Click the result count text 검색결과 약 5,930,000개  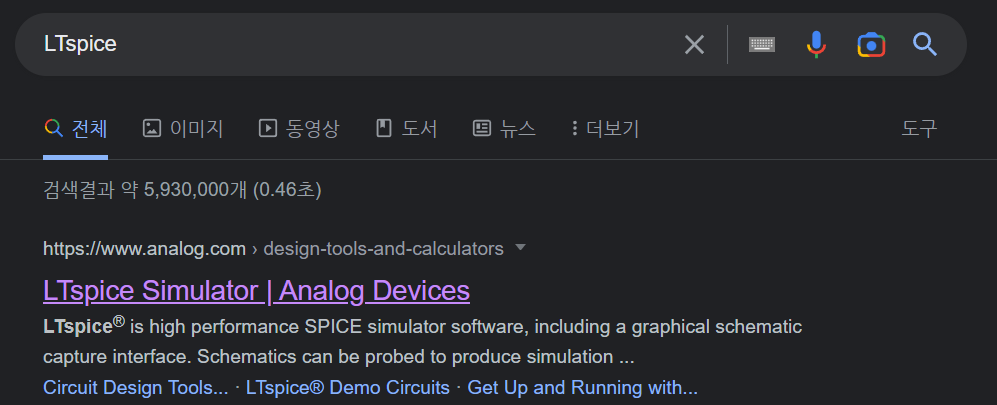tap(144, 190)
